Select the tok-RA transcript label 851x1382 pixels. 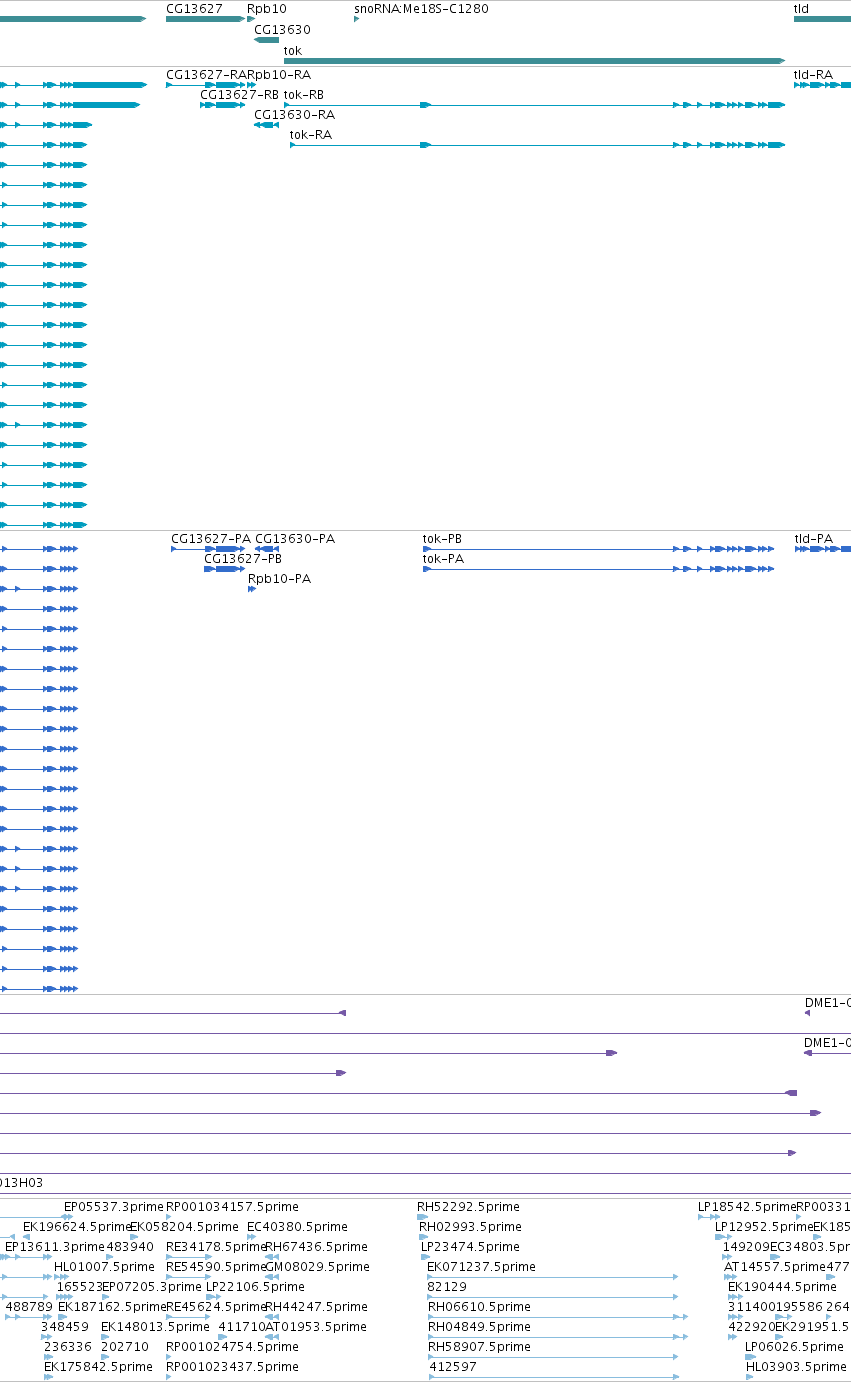311,134
